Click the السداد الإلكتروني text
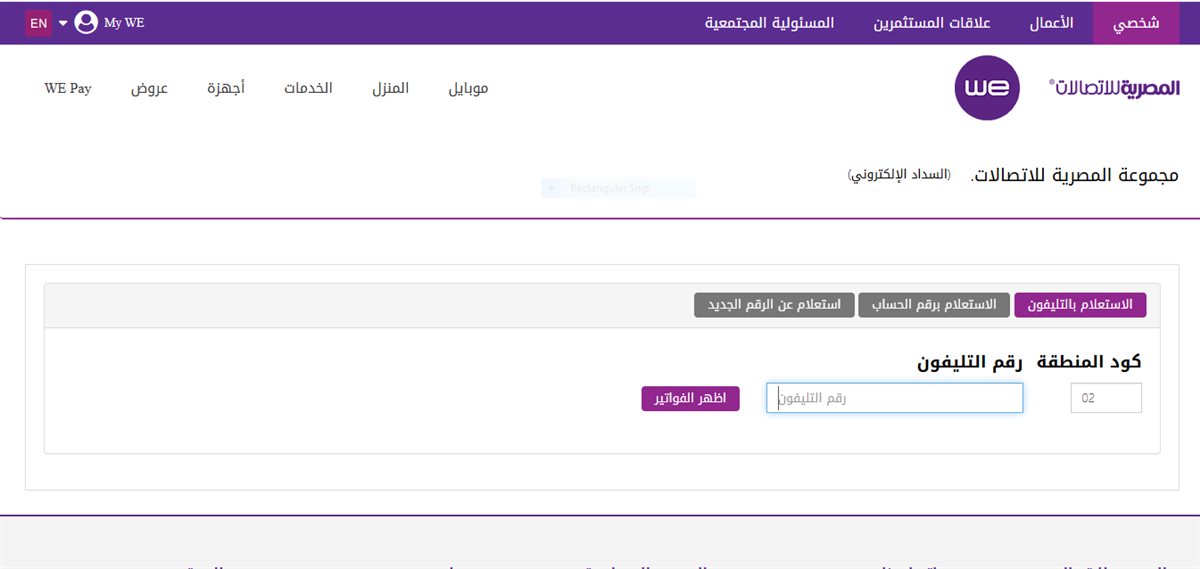1200x569 pixels. (x=900, y=175)
